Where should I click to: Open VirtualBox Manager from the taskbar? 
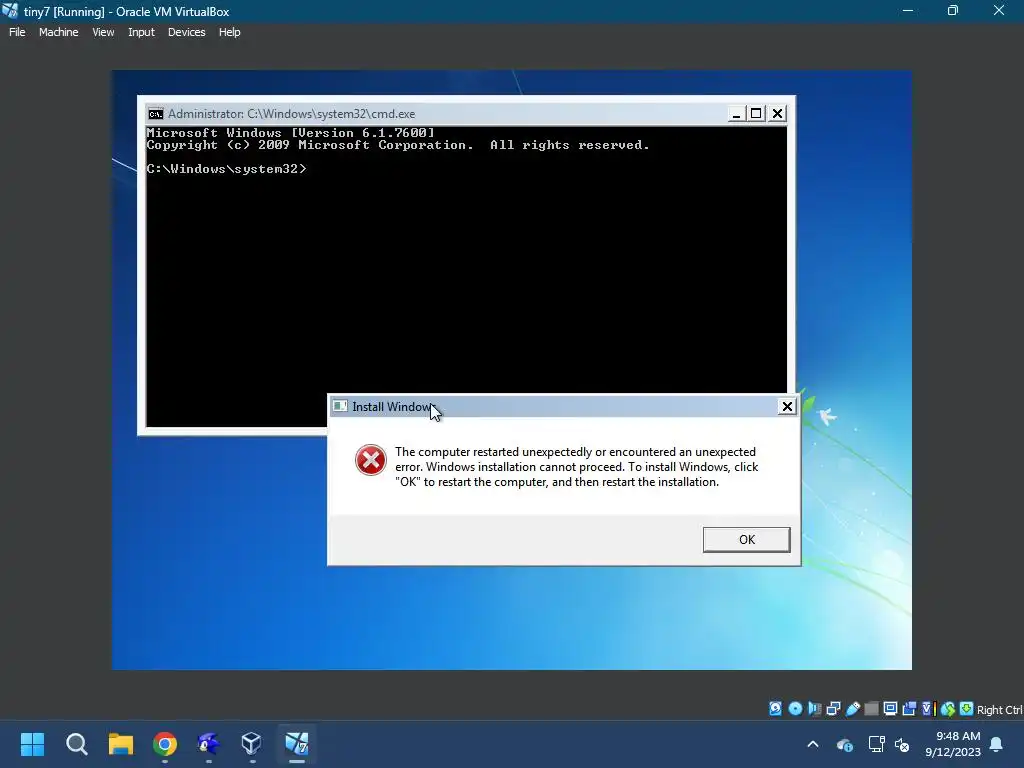tap(252, 744)
